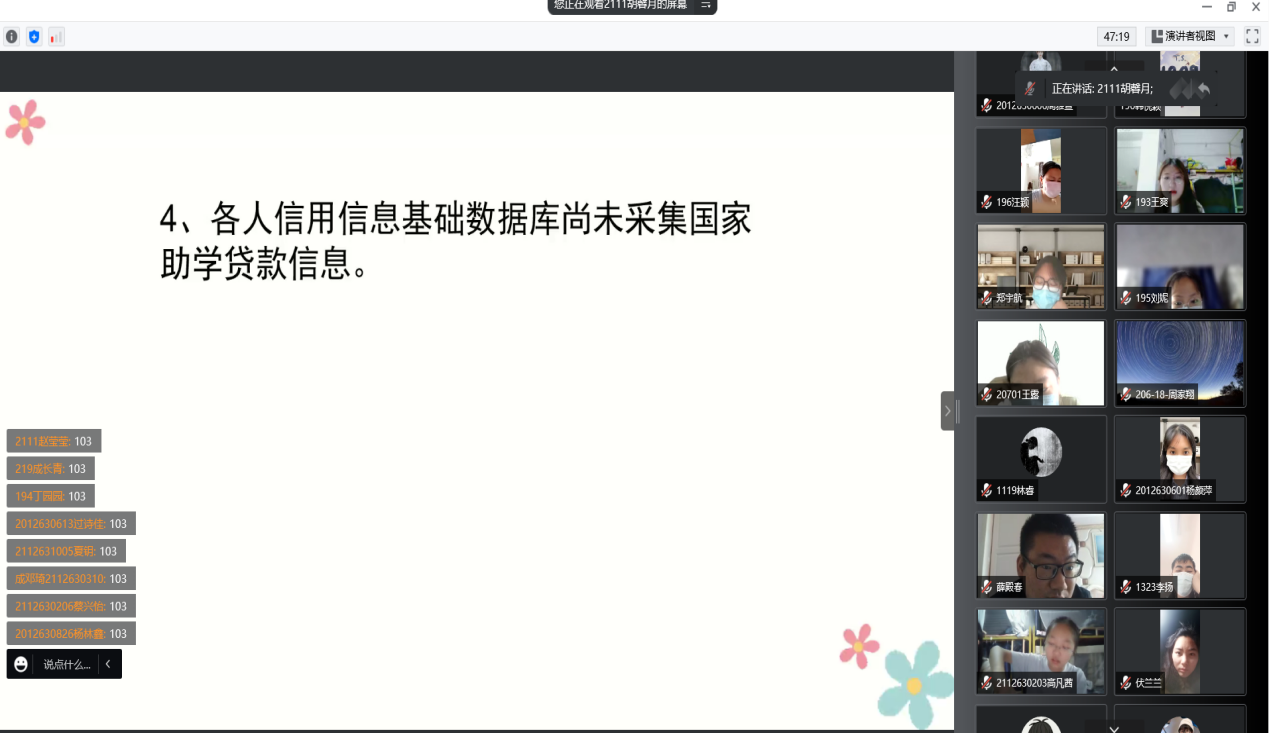Click chat message from 2112631005夏钥

[x=66, y=551]
